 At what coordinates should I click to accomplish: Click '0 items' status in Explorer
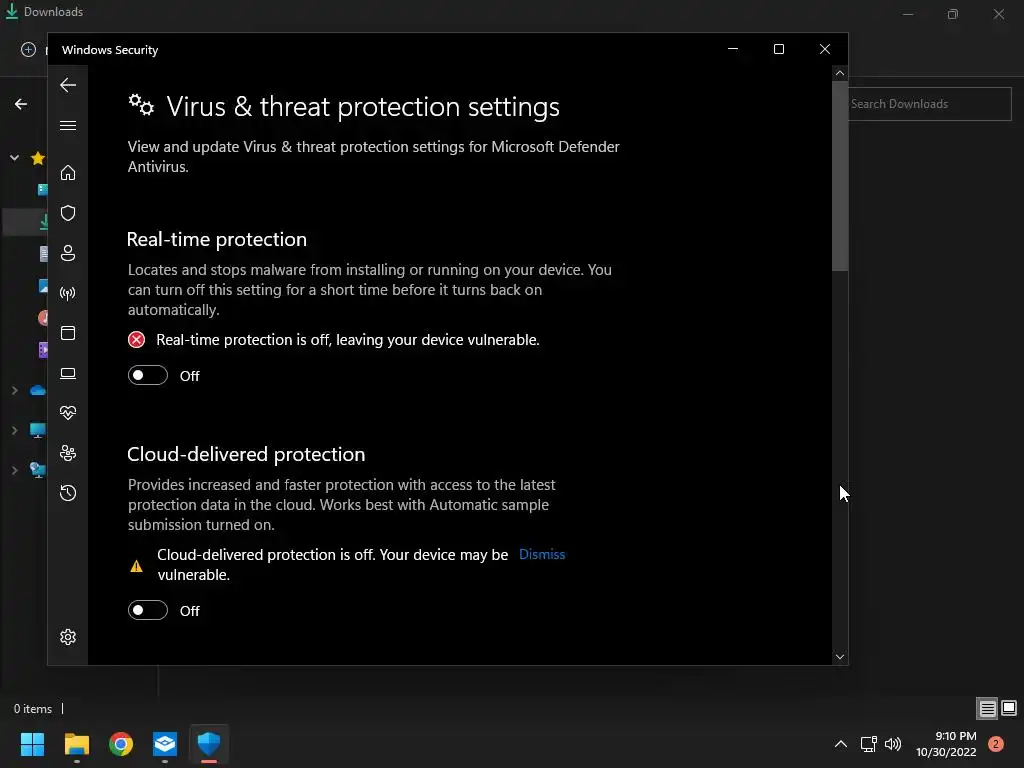click(x=33, y=709)
